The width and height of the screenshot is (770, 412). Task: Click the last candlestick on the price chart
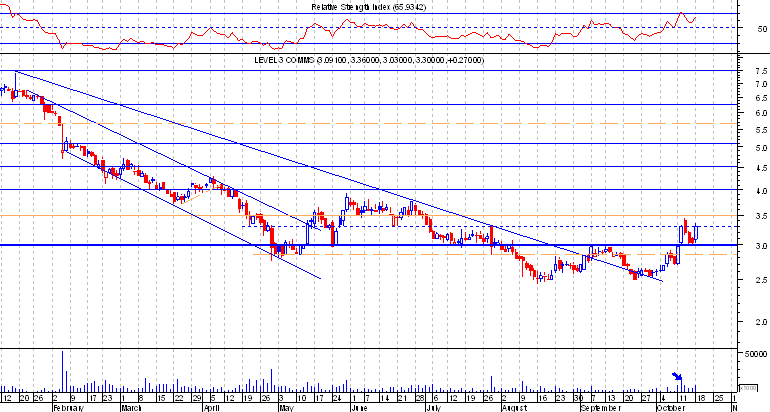click(696, 231)
